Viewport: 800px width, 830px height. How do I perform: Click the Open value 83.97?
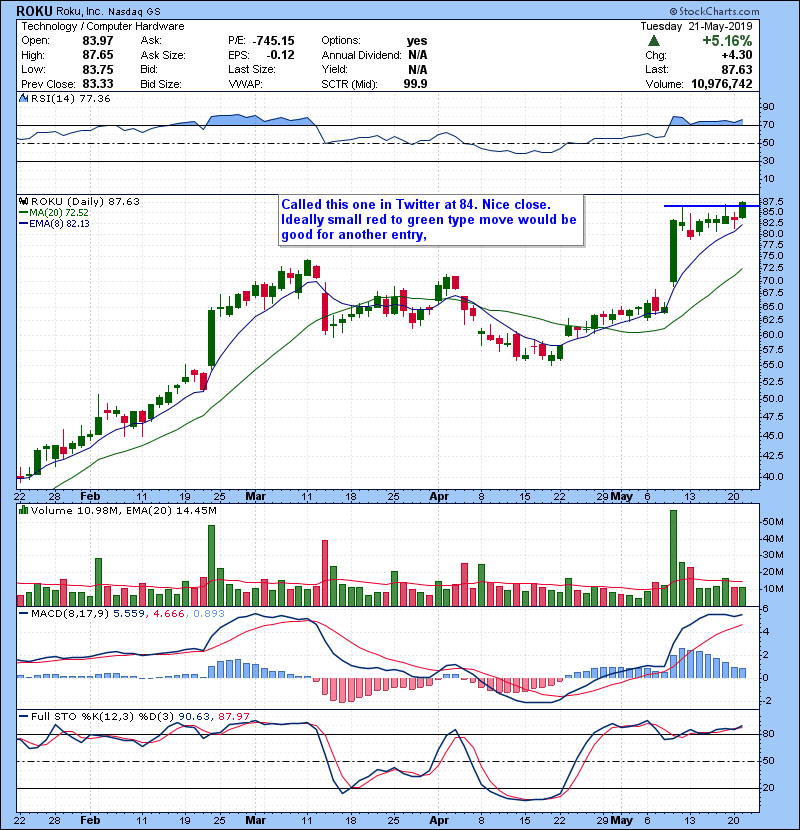[98, 41]
